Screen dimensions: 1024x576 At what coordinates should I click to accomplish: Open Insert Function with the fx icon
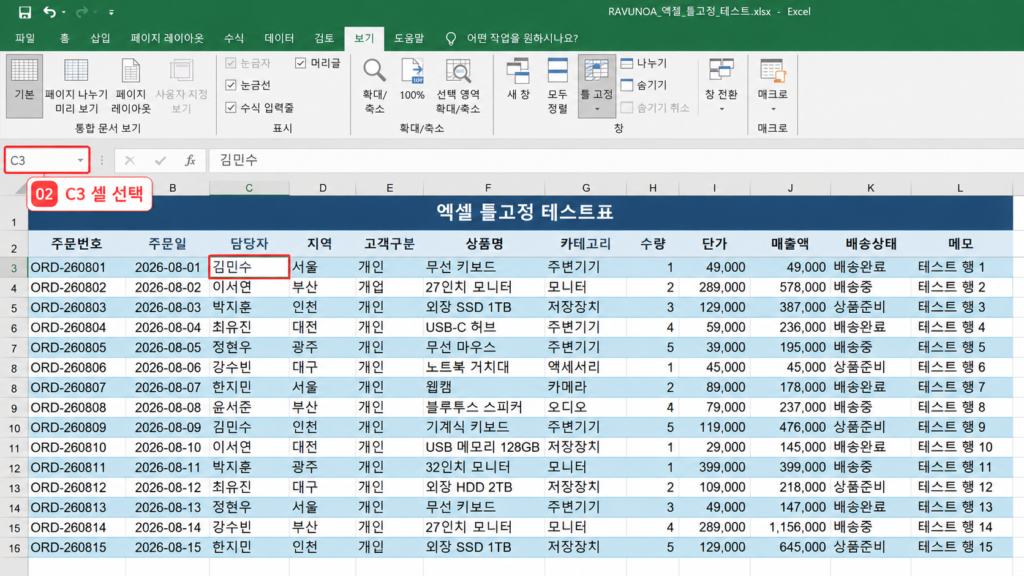(190, 160)
